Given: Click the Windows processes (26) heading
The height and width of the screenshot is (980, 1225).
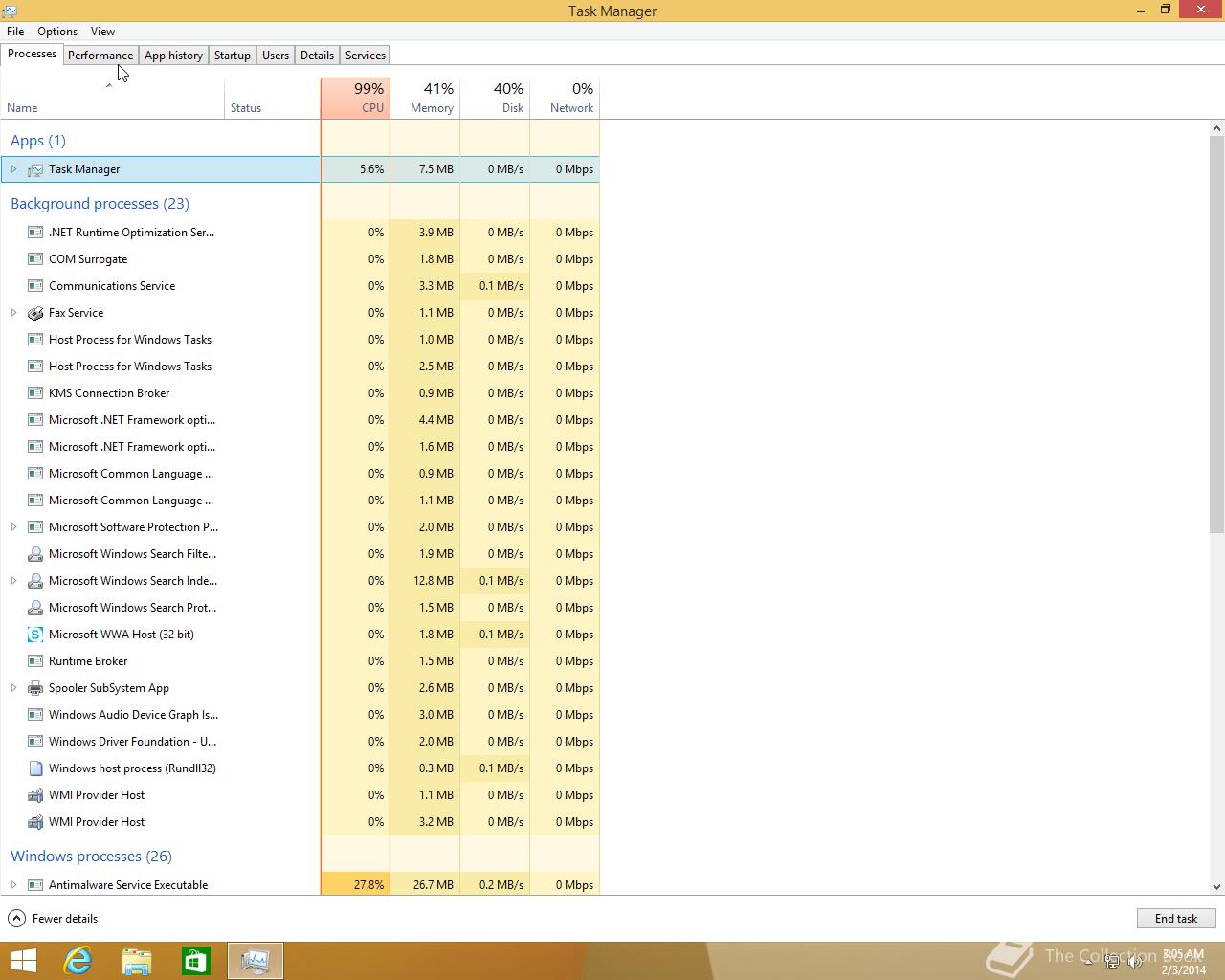Looking at the screenshot, I should point(91,857).
